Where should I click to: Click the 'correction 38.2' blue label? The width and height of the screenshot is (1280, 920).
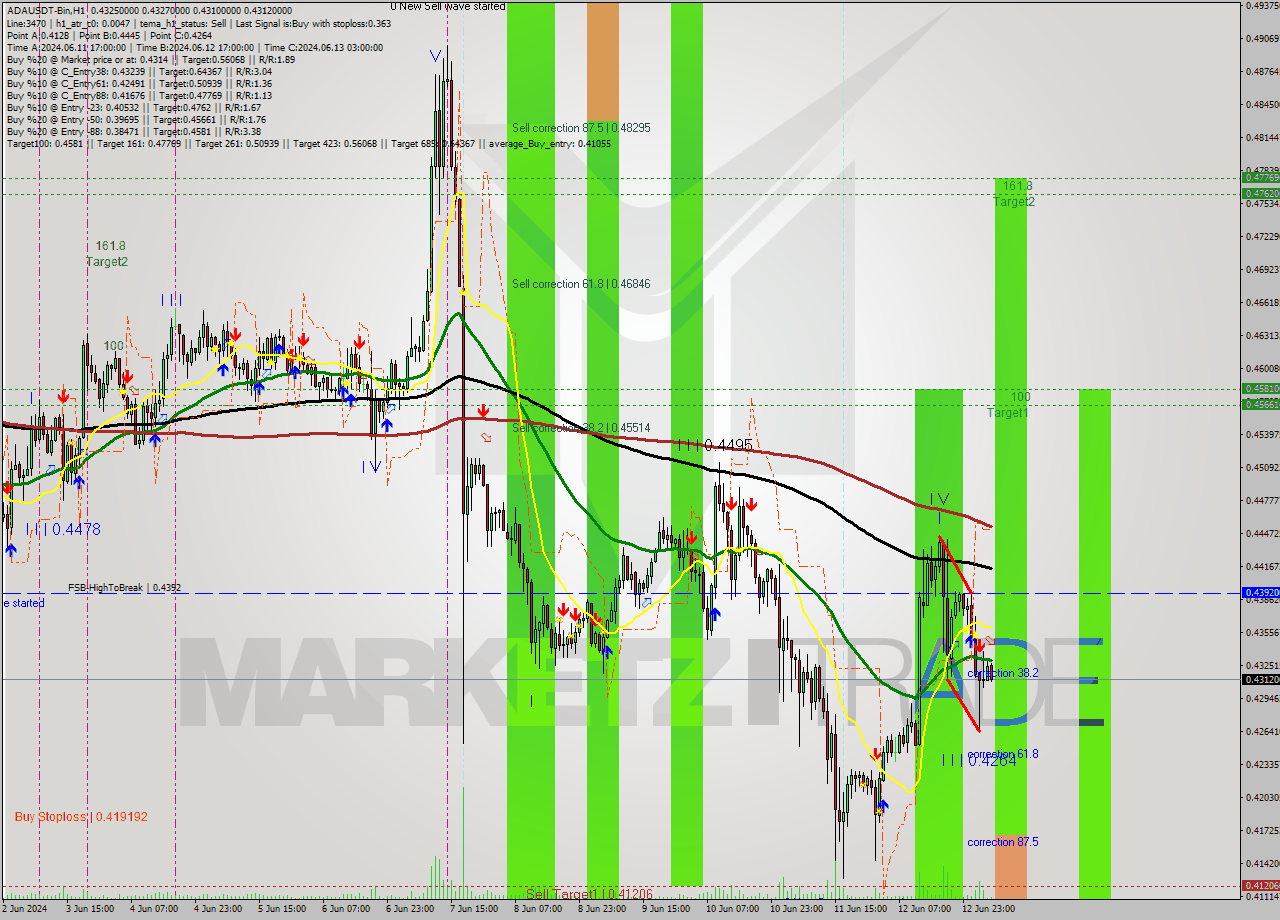1003,674
